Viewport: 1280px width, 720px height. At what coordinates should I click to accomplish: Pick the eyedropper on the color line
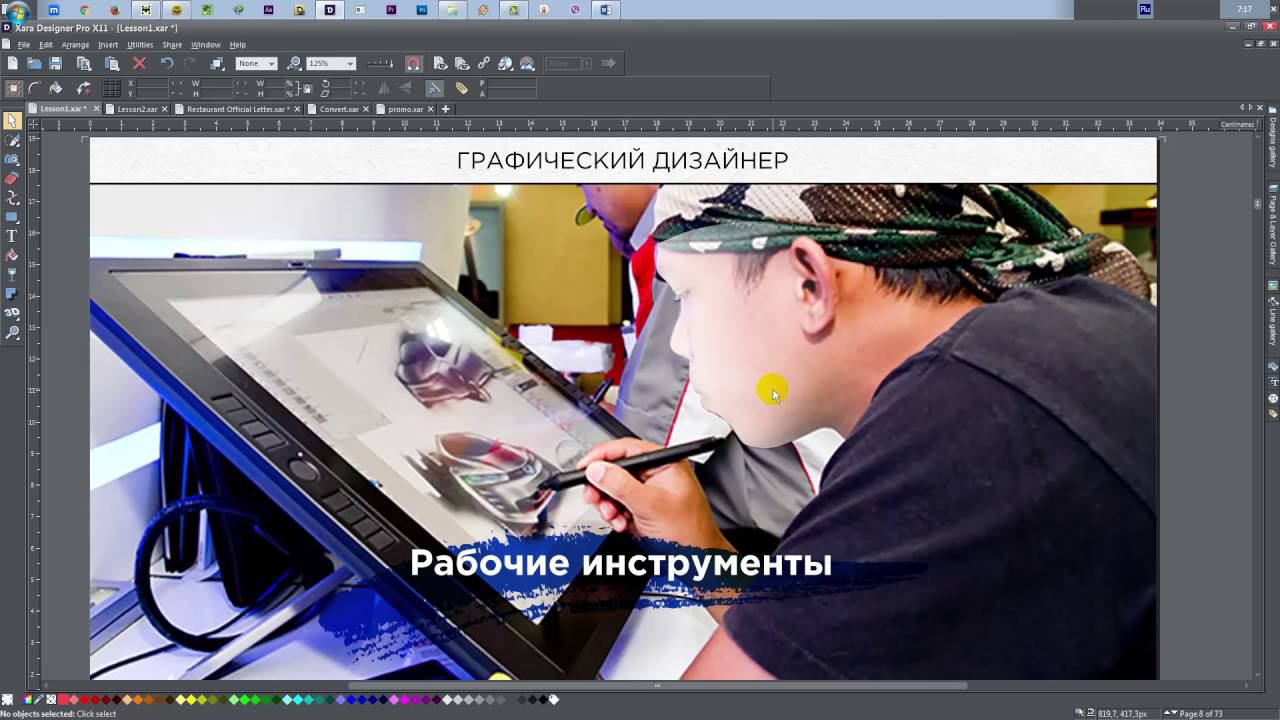click(x=38, y=700)
